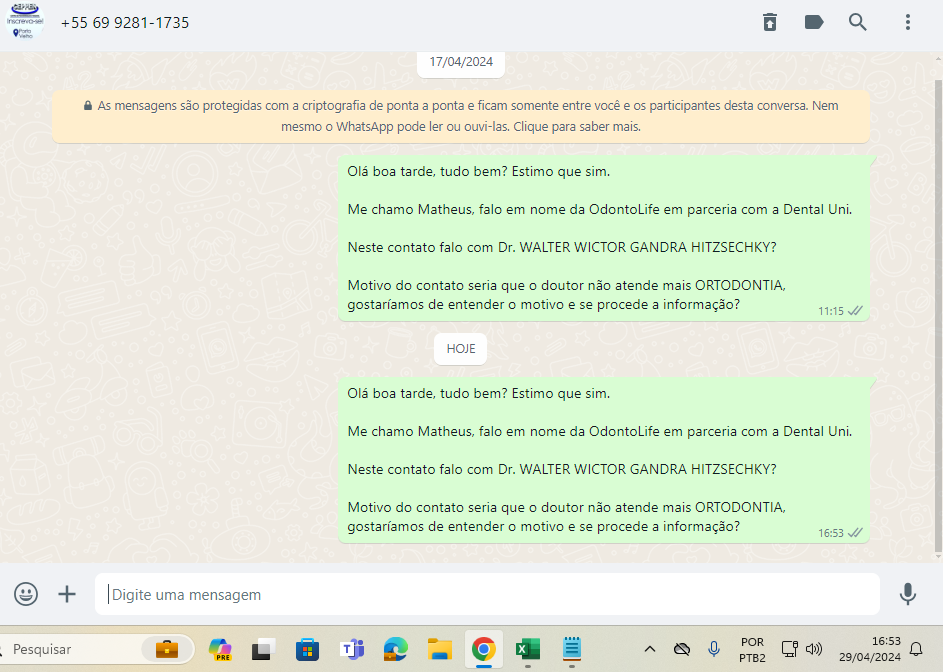Open the label tag icon in header
This screenshot has width=943, height=672.
coord(814,22)
